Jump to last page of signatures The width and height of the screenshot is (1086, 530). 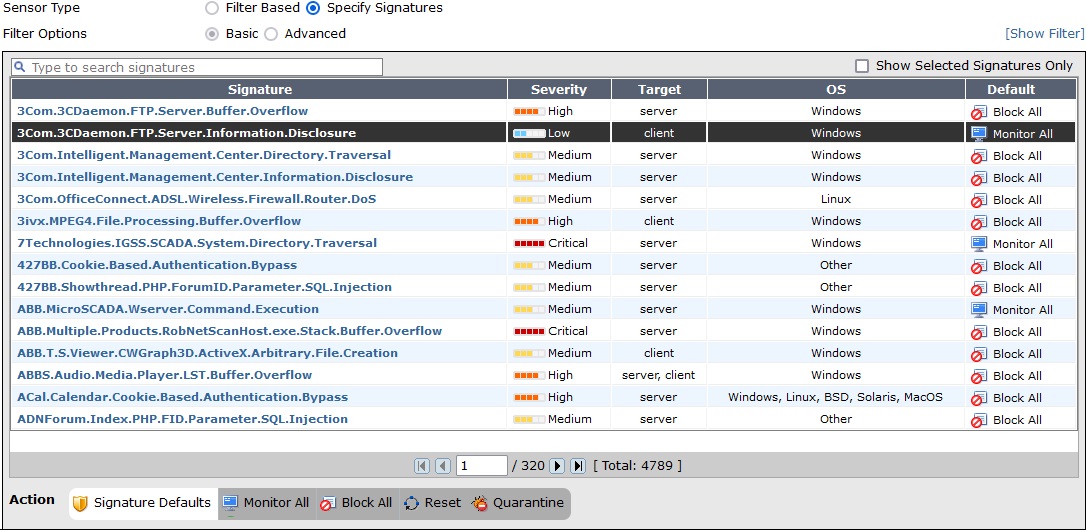578,466
